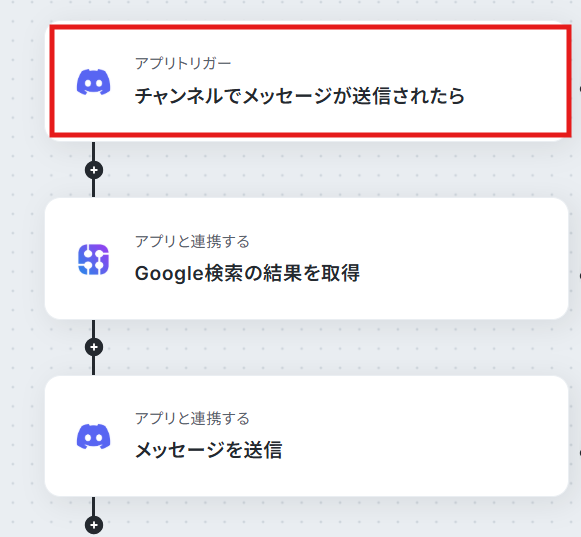
Task: Open the Google検索の結果を取得 step
Action: point(247,274)
